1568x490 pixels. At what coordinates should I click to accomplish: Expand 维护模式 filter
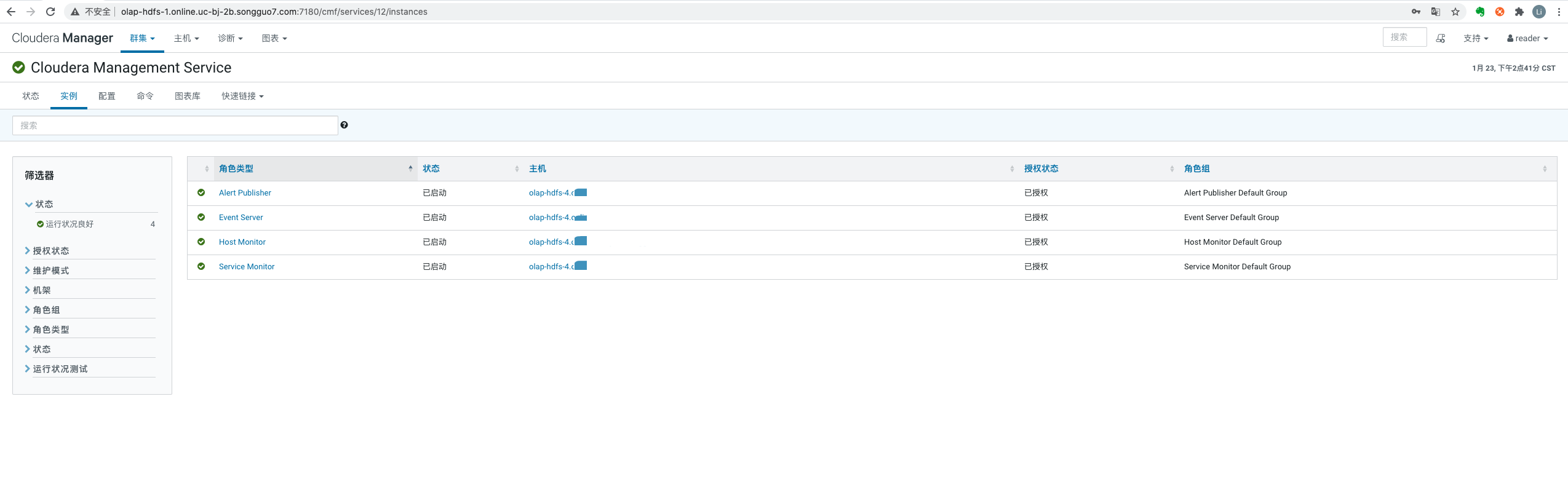tap(47, 271)
